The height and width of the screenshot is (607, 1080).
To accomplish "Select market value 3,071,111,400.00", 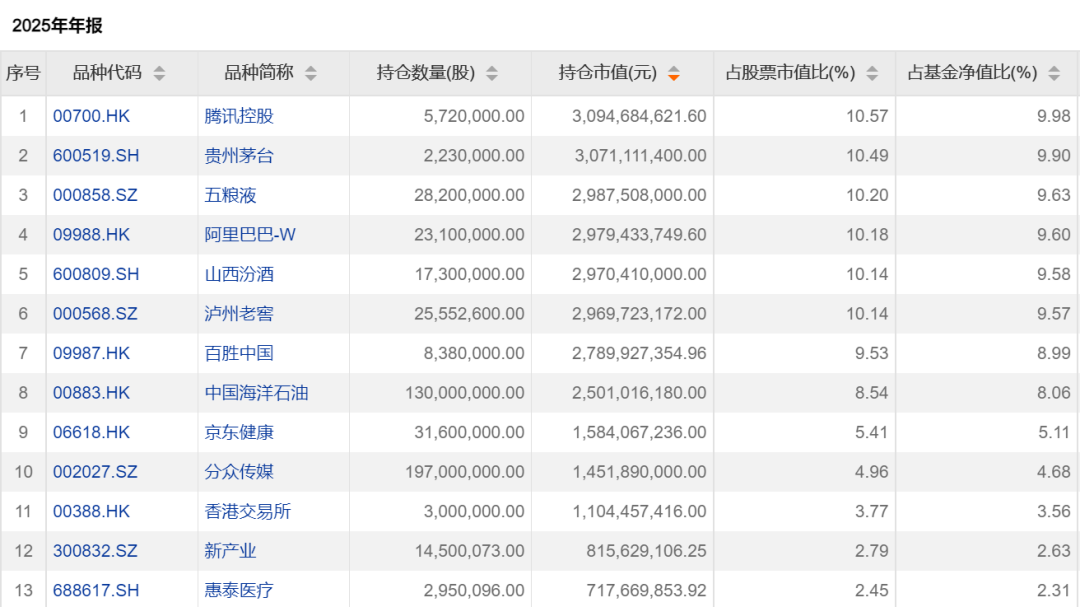I will [641, 156].
